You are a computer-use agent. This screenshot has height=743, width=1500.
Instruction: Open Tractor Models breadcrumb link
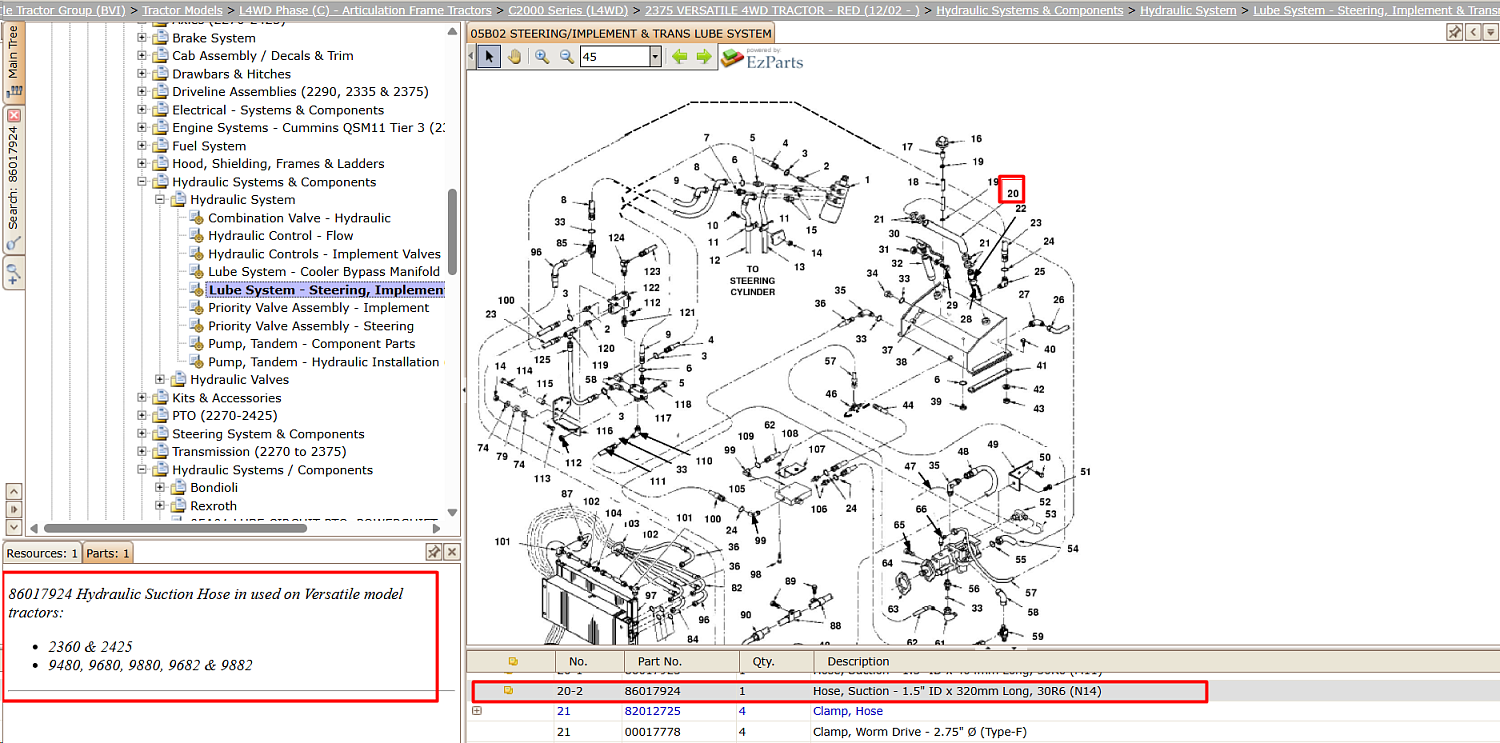(182, 10)
